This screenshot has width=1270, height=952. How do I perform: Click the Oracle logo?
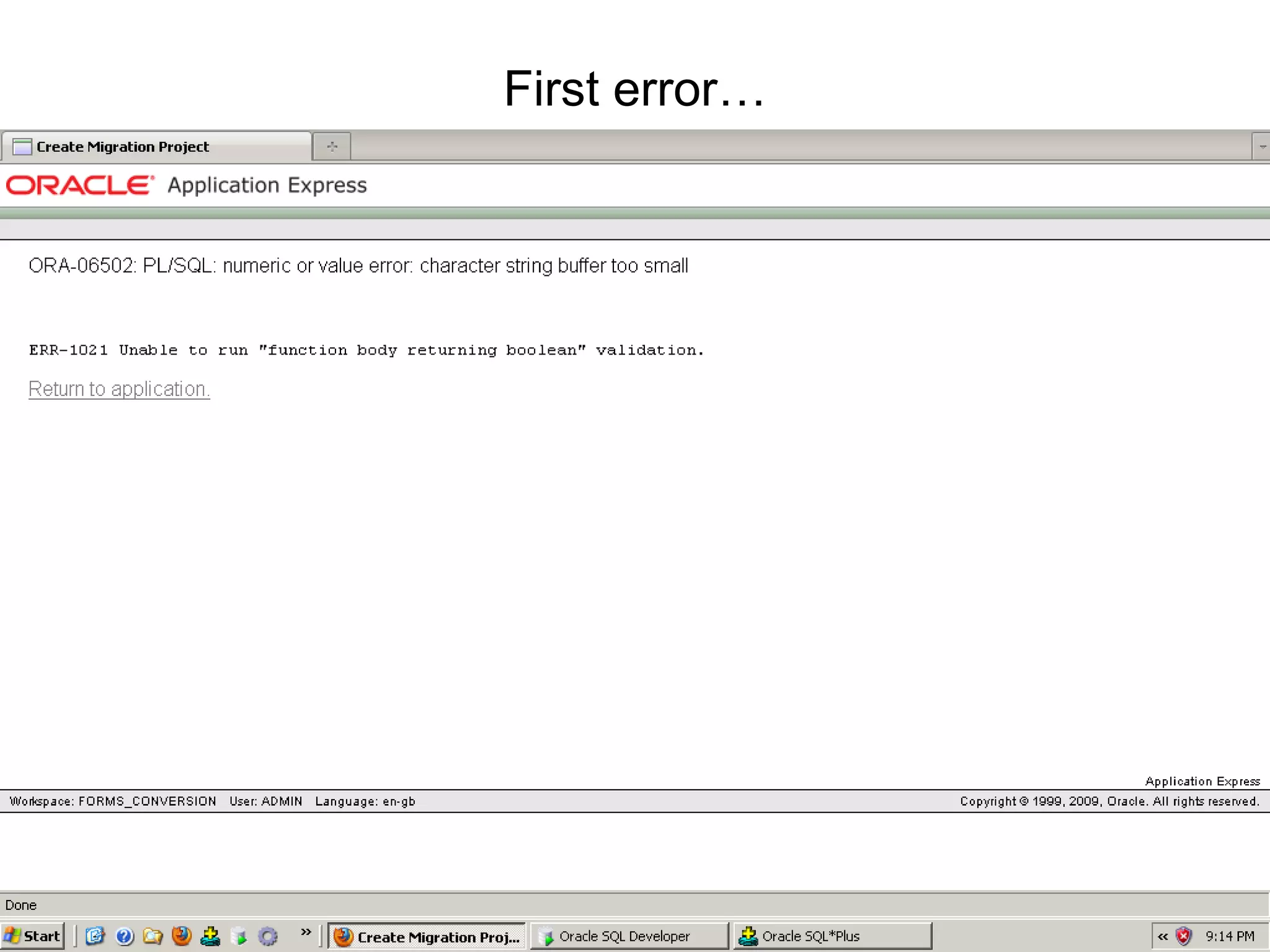(x=79, y=185)
